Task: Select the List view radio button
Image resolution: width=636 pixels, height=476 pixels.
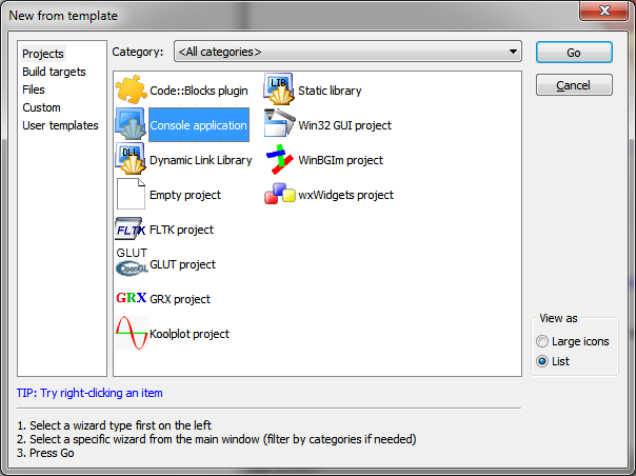Action: [x=542, y=361]
